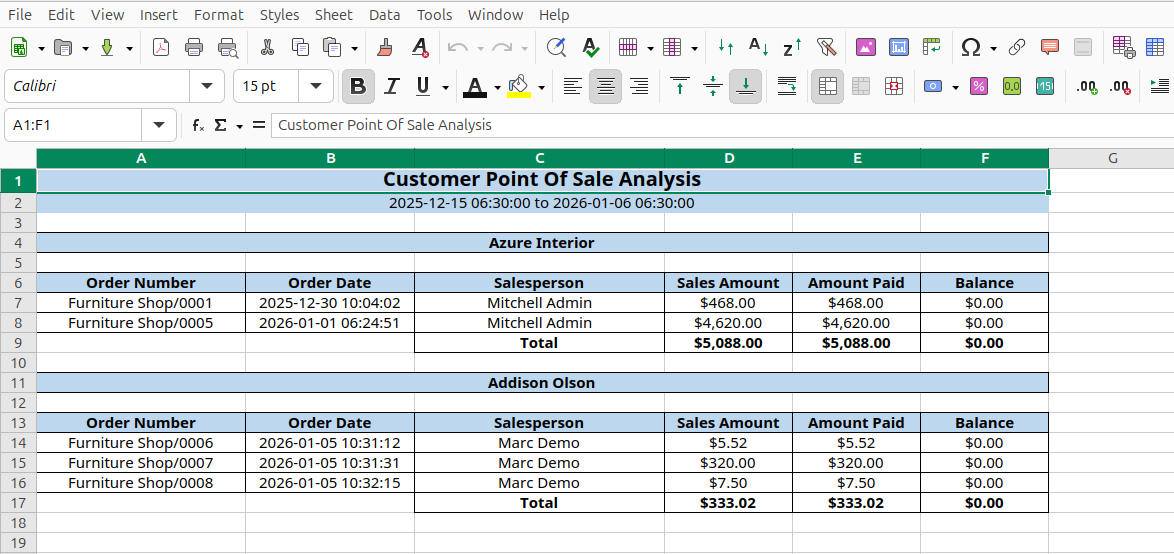Click the Sort icon with up-down arrows
The width and height of the screenshot is (1174, 554).
726,48
